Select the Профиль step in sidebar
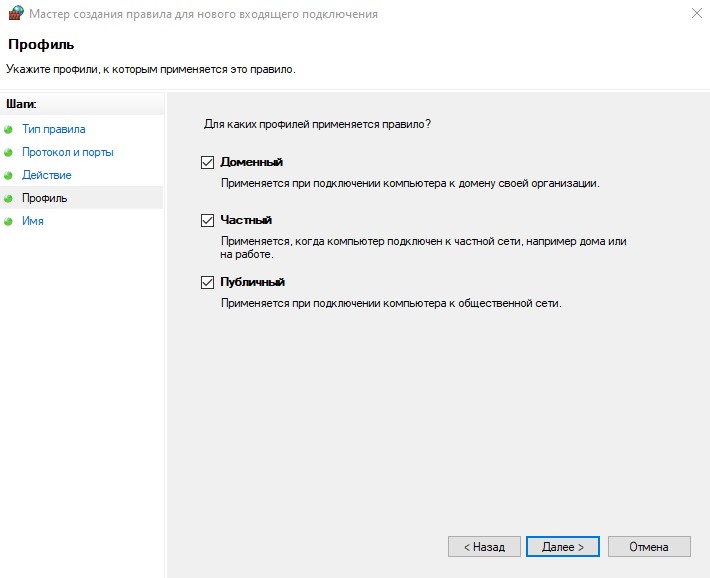Viewport: 710px width, 578px height. click(x=44, y=198)
